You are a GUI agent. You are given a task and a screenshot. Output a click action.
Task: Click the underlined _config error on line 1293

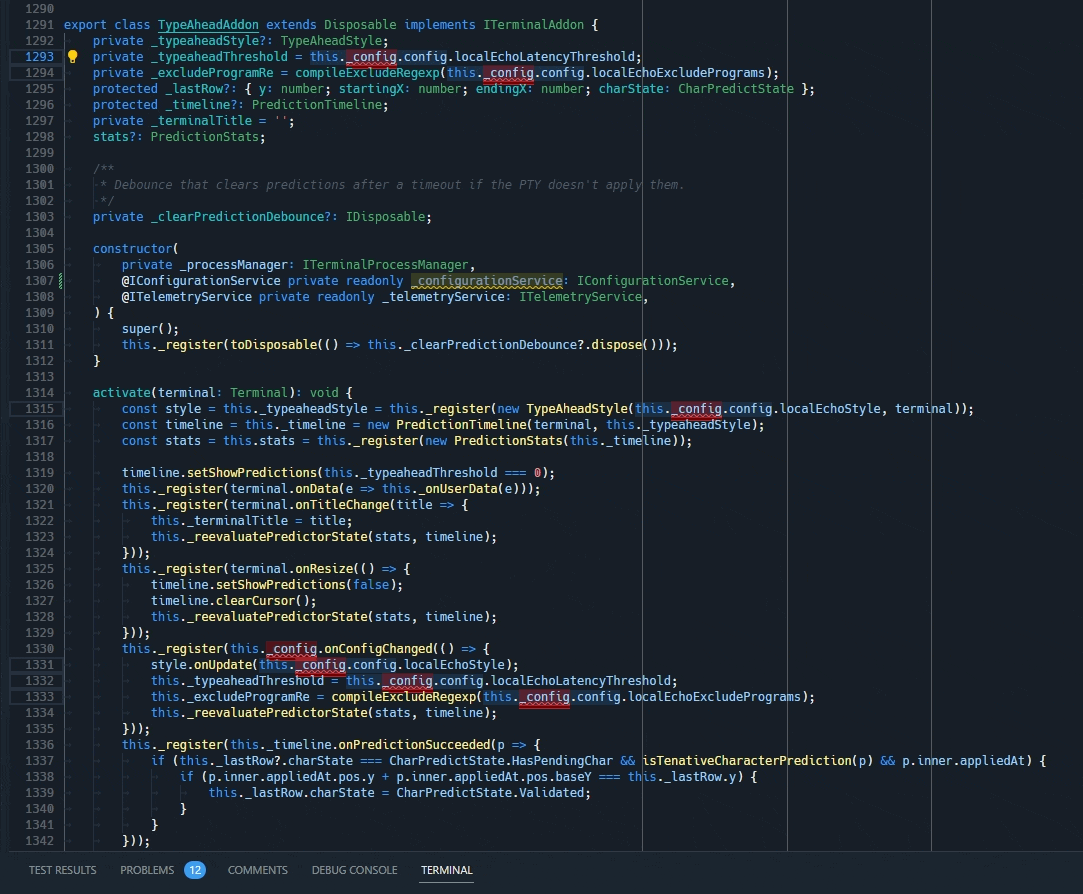[x=371, y=57]
